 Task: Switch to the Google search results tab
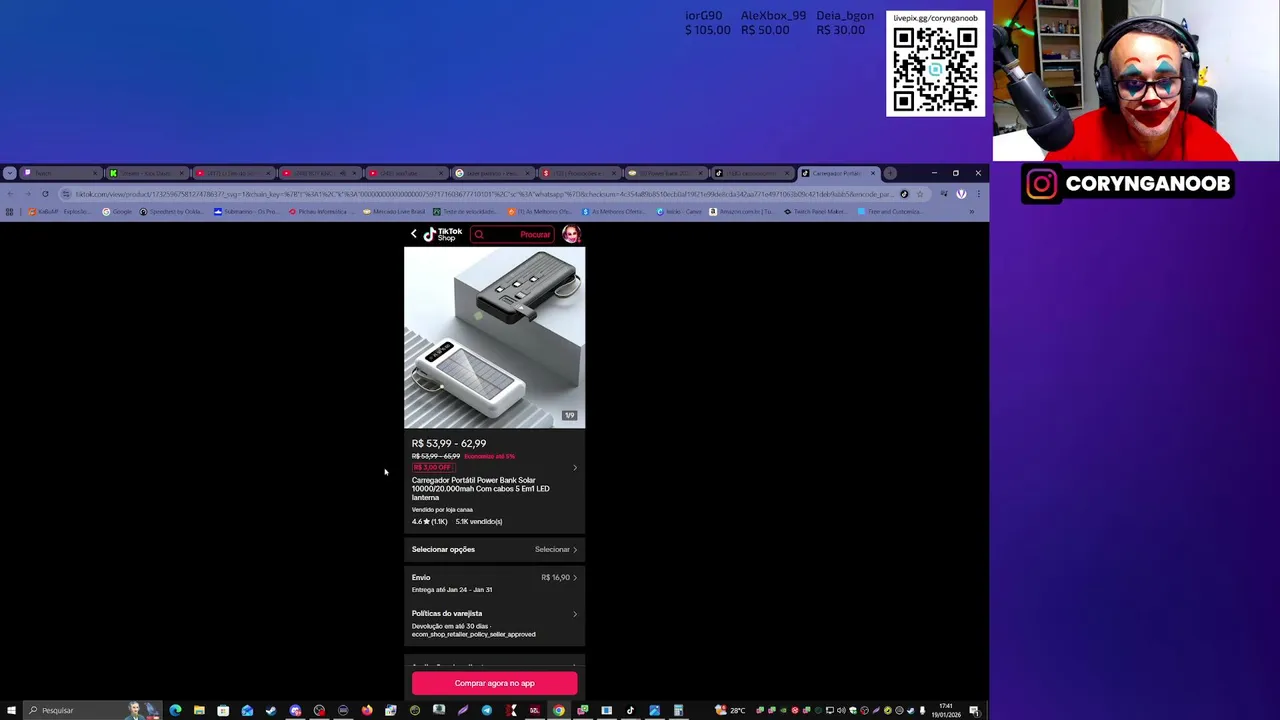(491, 173)
